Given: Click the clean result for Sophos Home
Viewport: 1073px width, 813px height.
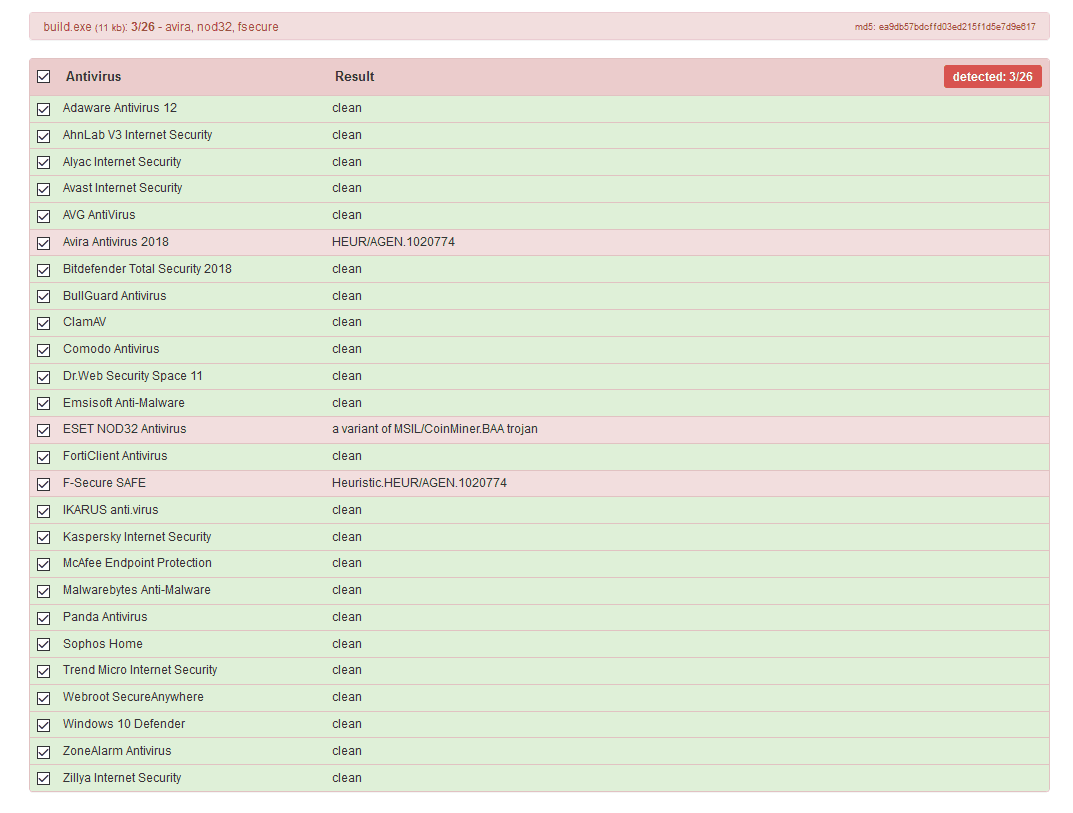Looking at the screenshot, I should (x=347, y=644).
